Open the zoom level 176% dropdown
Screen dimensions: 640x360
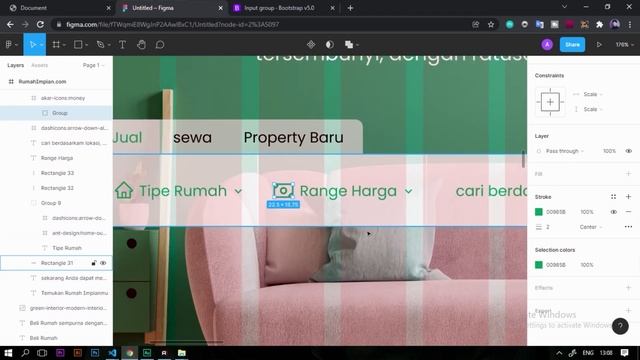point(624,44)
